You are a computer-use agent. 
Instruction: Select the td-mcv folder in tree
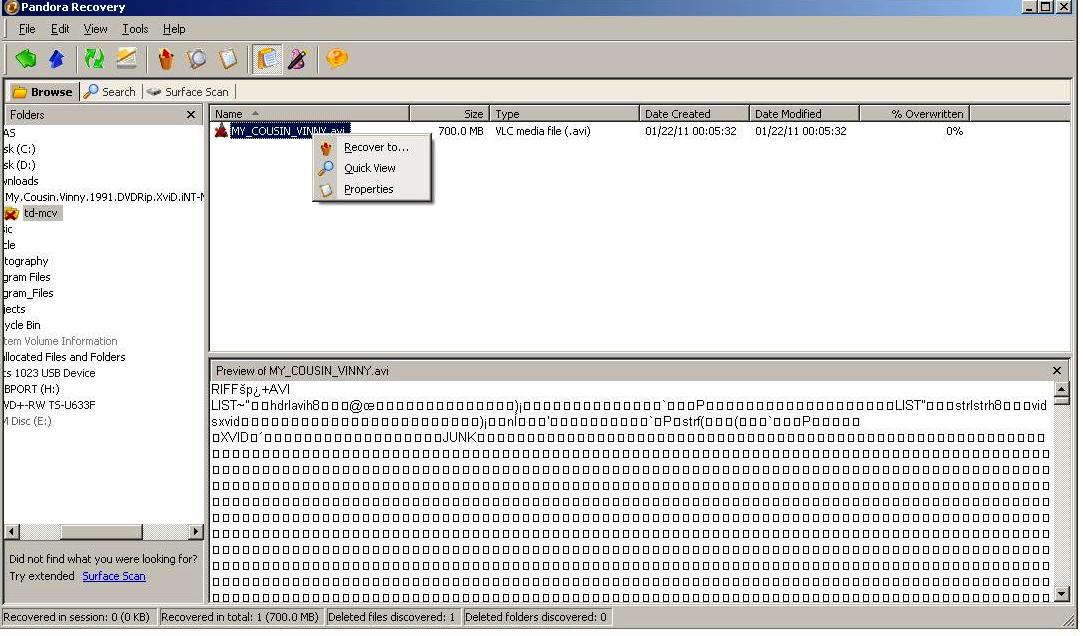(41, 213)
